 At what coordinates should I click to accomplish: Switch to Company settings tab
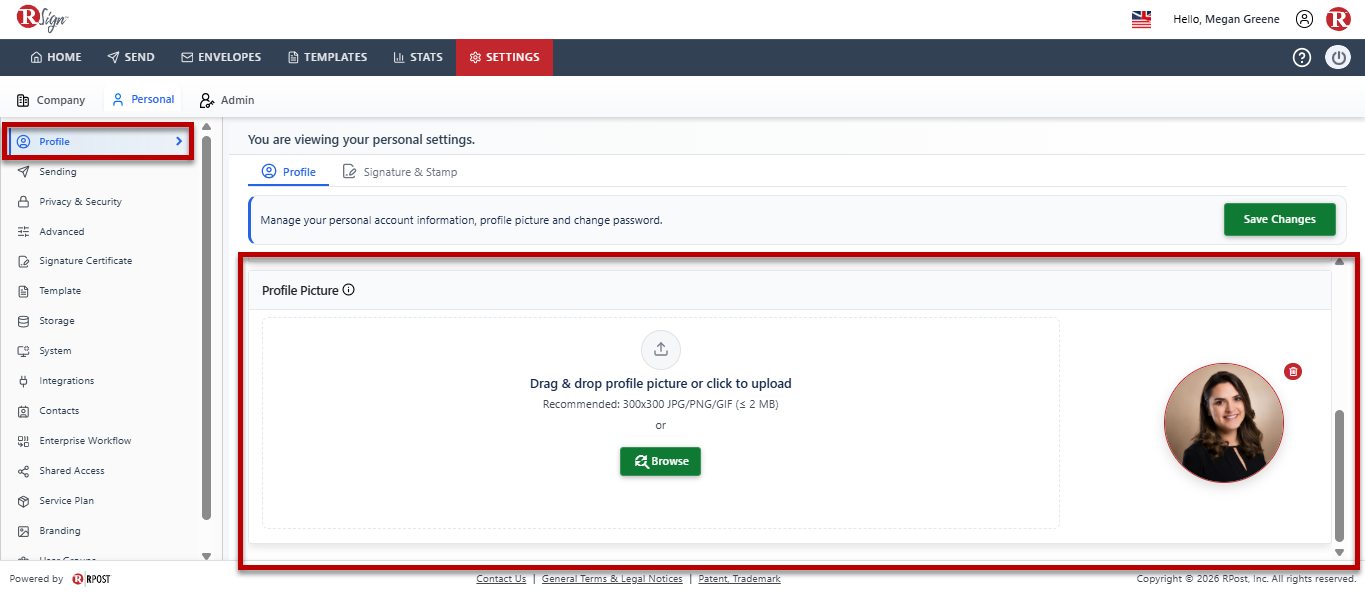[x=51, y=100]
